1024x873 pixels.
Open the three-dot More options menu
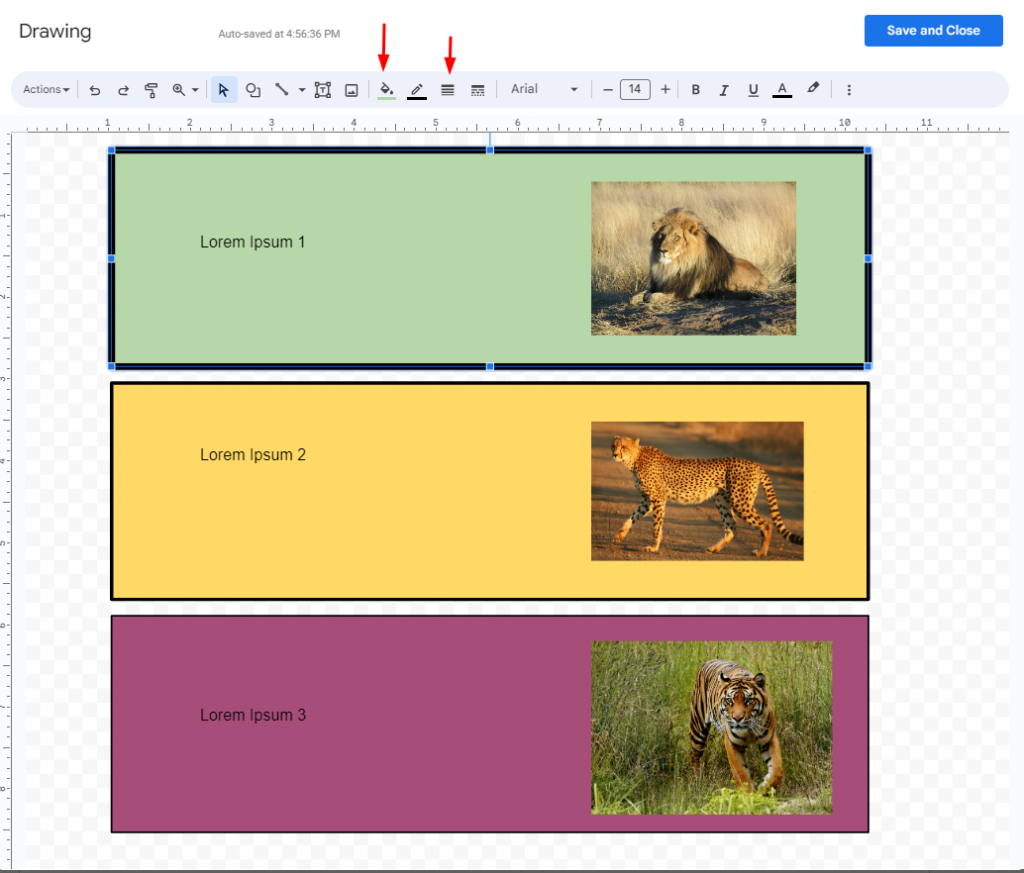(849, 90)
